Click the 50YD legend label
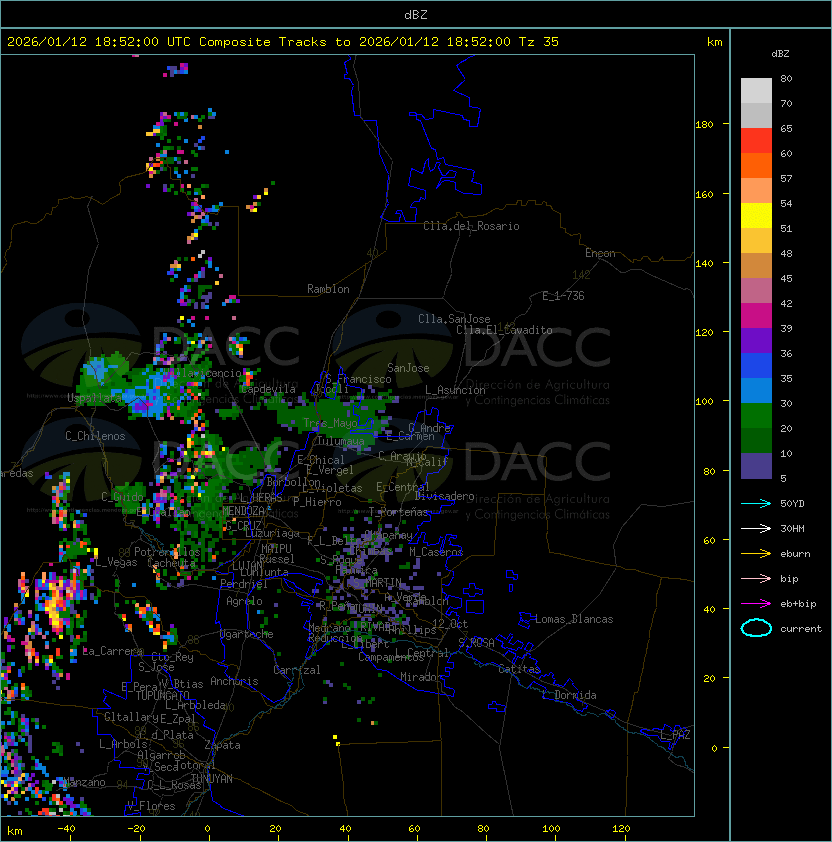The width and height of the screenshot is (832, 842). click(792, 504)
